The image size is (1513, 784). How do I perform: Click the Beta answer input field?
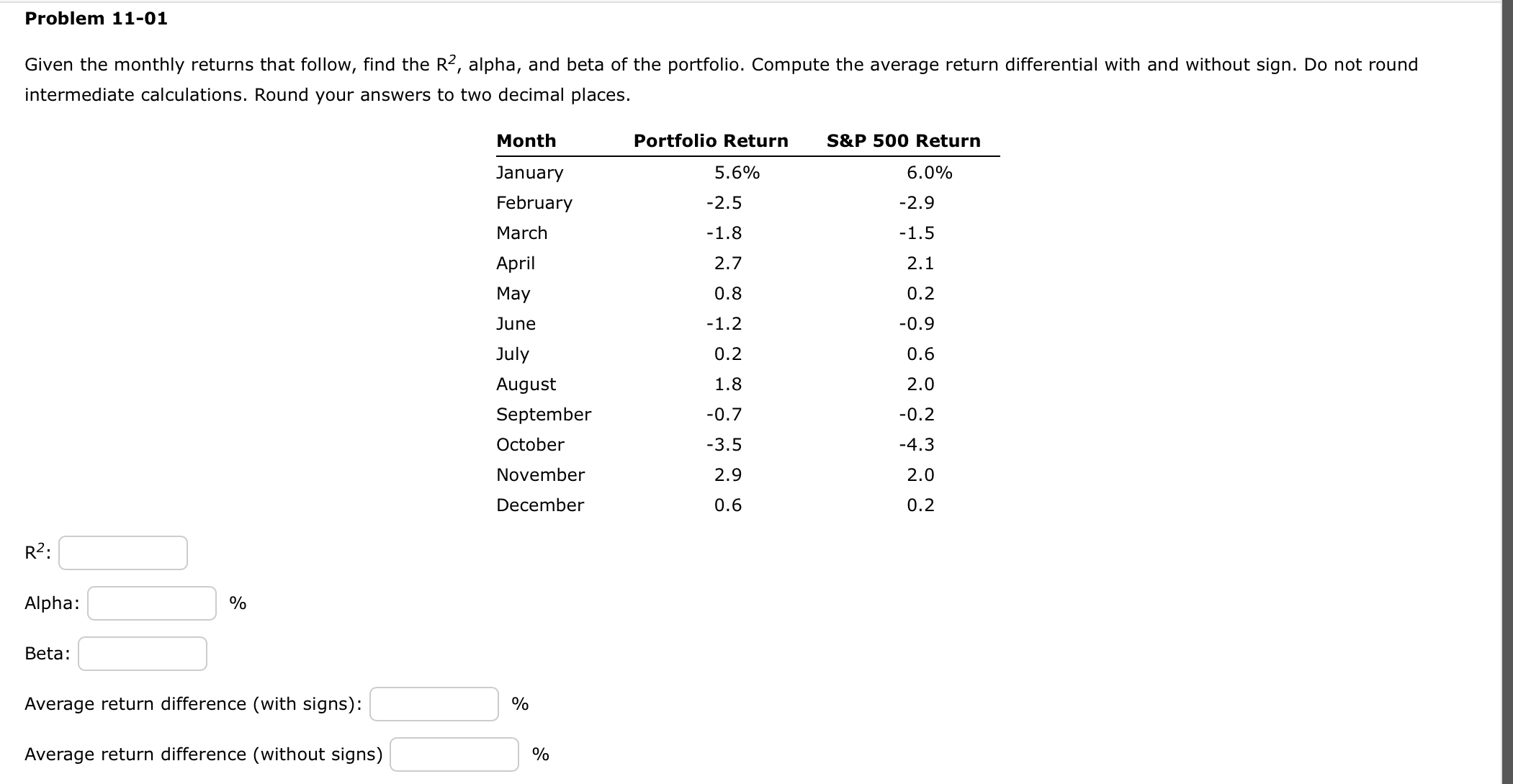coord(142,654)
